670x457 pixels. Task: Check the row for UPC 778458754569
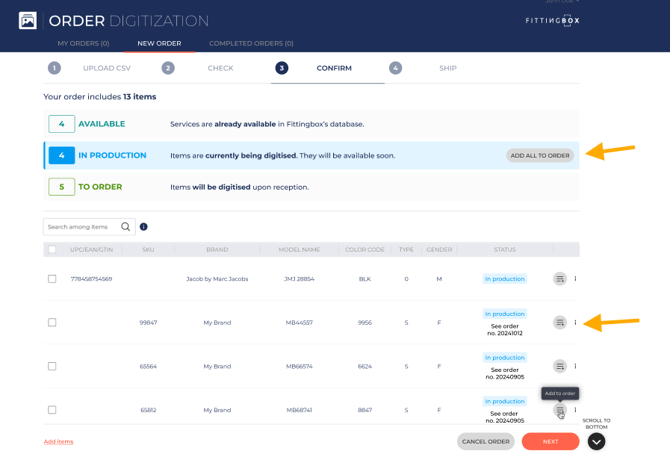pos(52,279)
